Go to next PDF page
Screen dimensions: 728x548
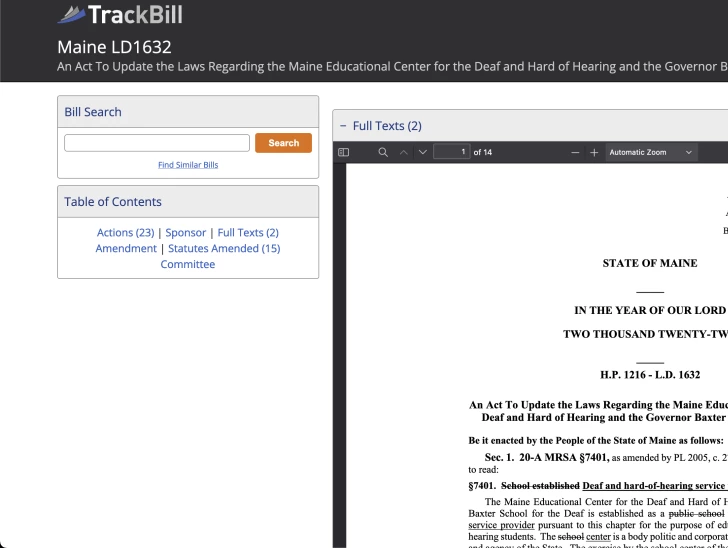(x=423, y=152)
